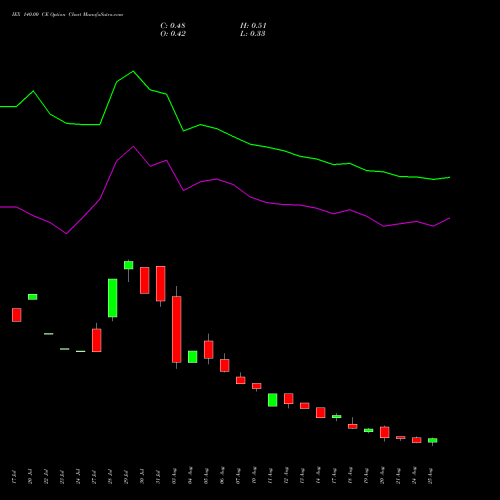Select the 14 Aug date label
The image size is (500, 500).
pos(318,476)
